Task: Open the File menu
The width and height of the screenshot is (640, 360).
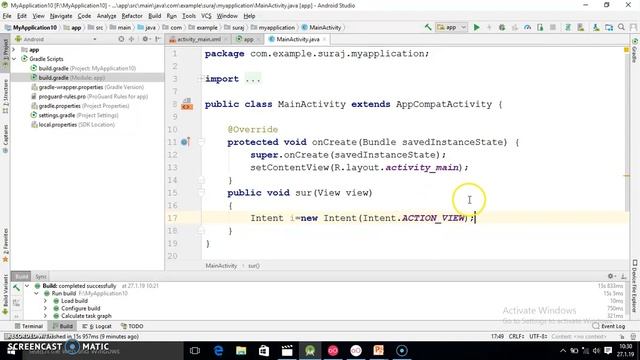Action: pyautogui.click(x=7, y=16)
